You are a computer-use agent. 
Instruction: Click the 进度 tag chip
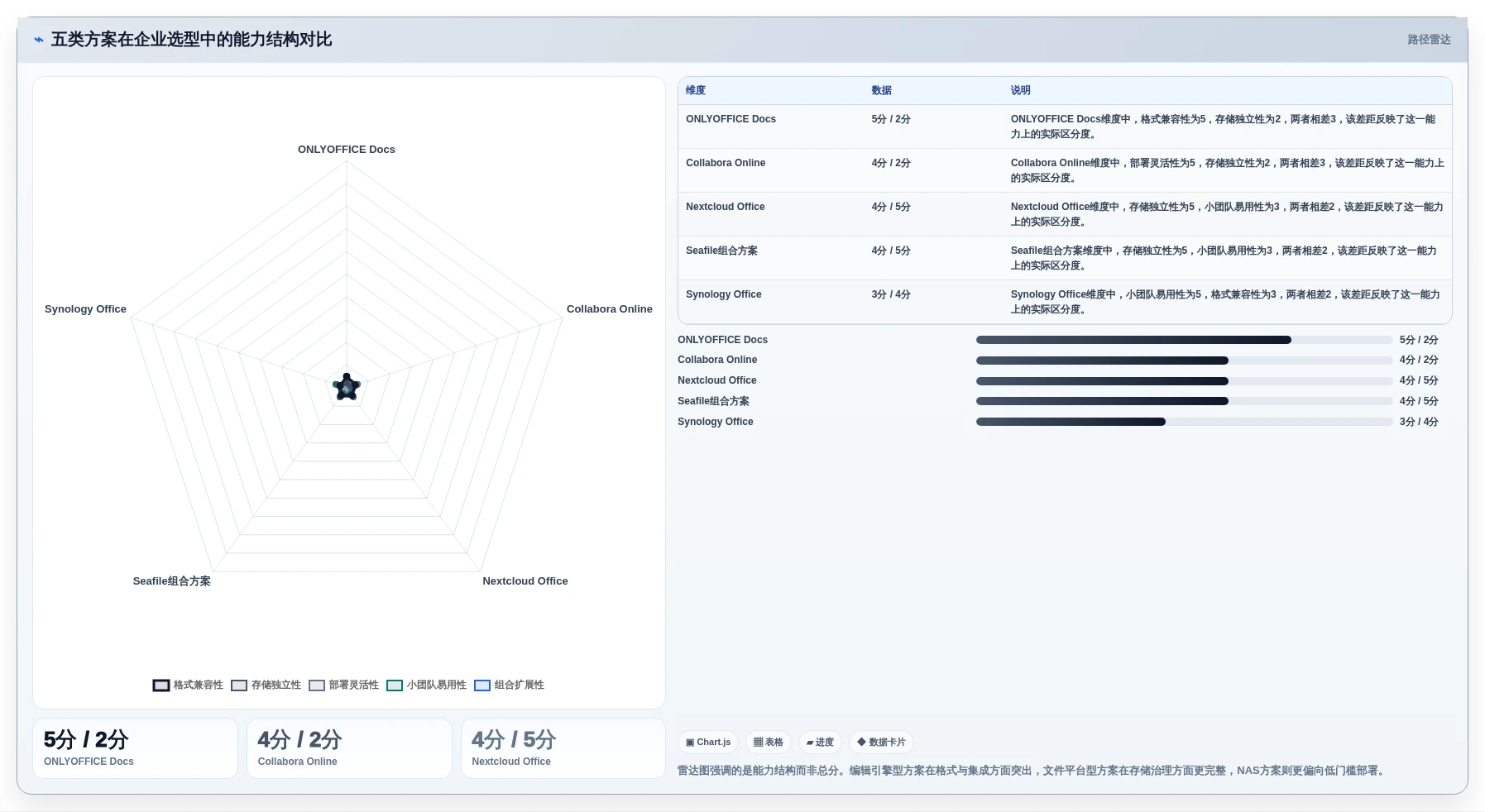tap(820, 743)
